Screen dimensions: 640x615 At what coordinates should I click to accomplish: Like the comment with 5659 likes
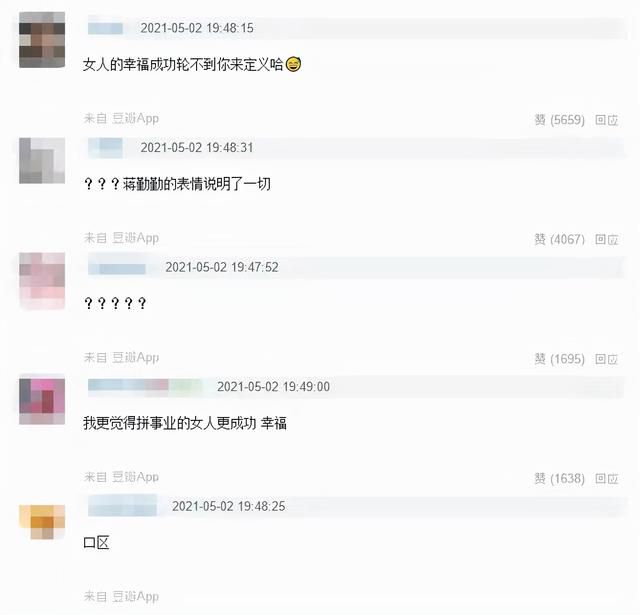click(x=560, y=120)
